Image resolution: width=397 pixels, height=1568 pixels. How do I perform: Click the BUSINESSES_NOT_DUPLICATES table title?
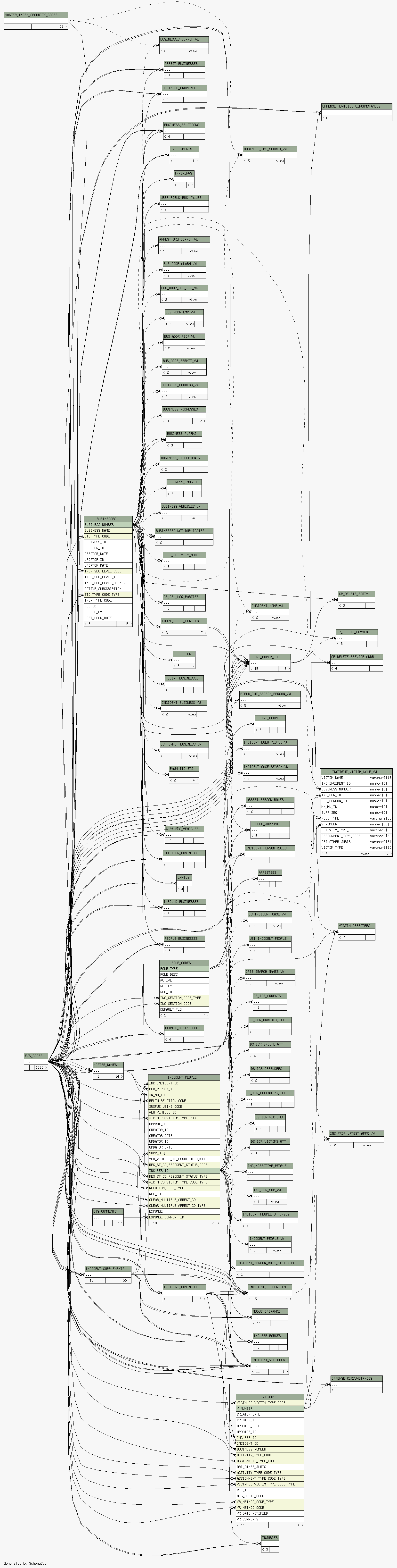coord(184,531)
